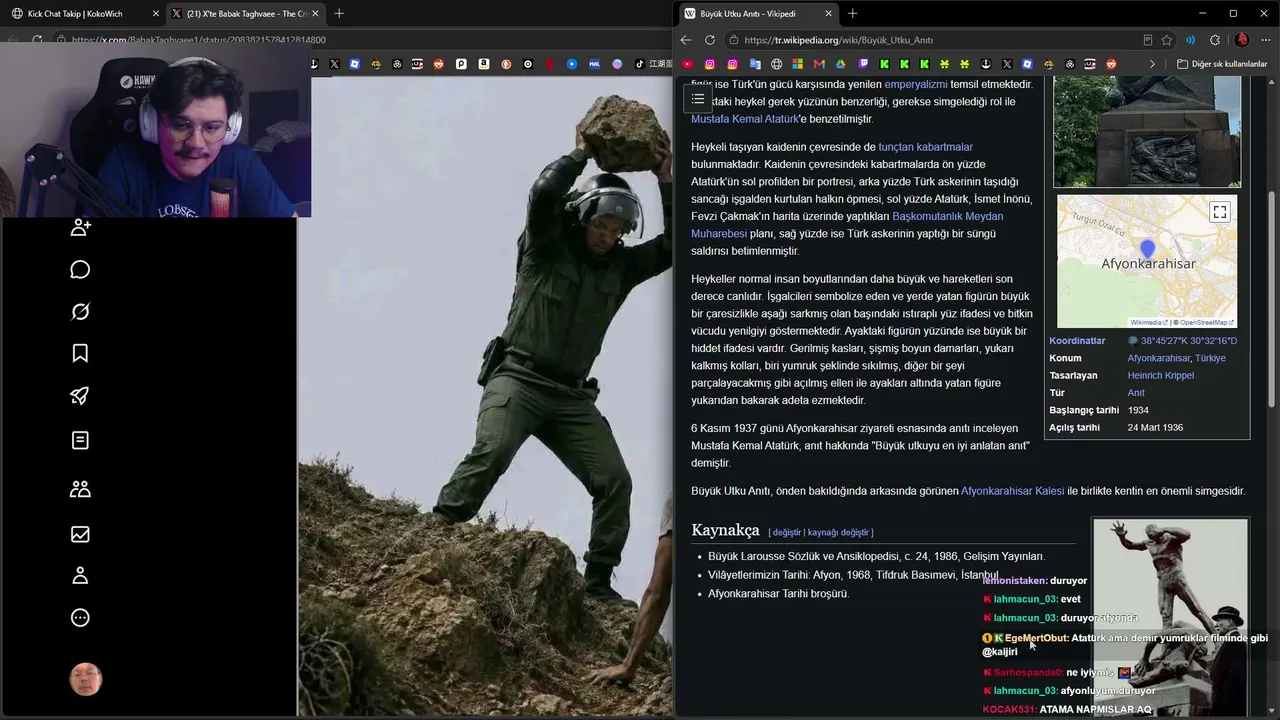This screenshot has height=720, width=1280.
Task: Open the Roblox bookmark in Wikipedia window
Action: coord(1028,64)
